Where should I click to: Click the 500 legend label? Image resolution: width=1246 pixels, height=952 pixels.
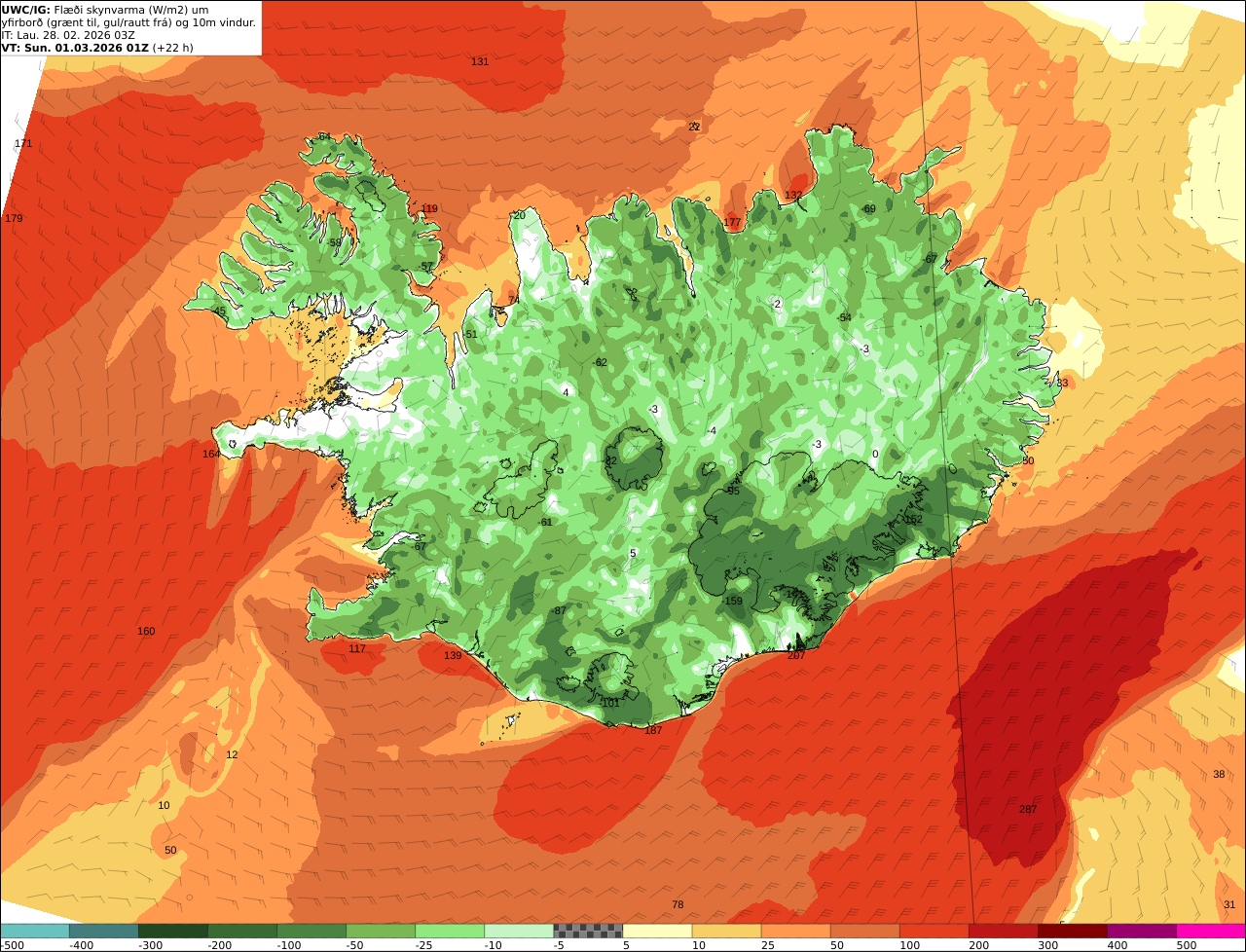(x=1186, y=945)
